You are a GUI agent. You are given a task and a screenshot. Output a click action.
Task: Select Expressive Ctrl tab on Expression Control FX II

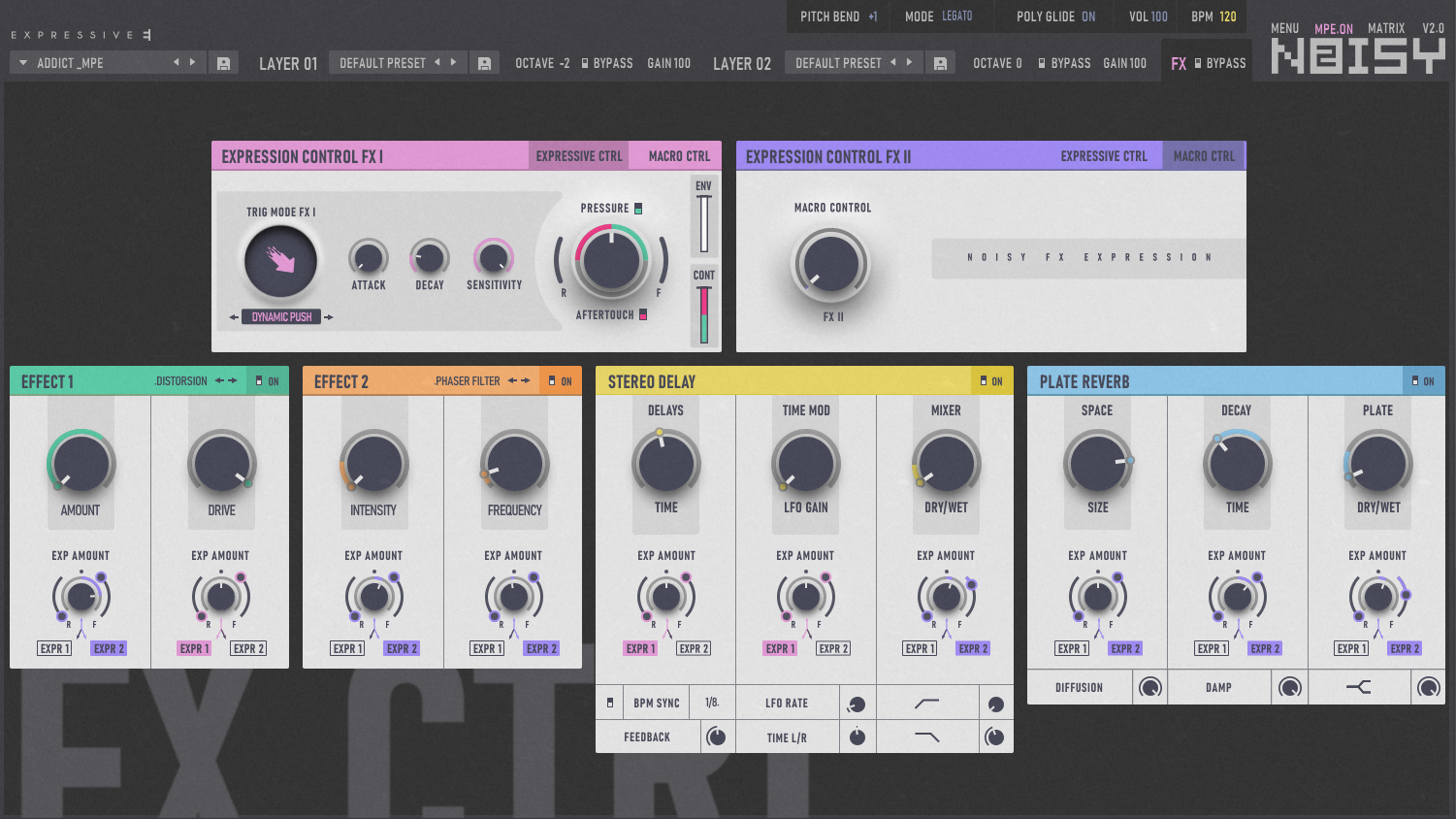coord(1104,155)
